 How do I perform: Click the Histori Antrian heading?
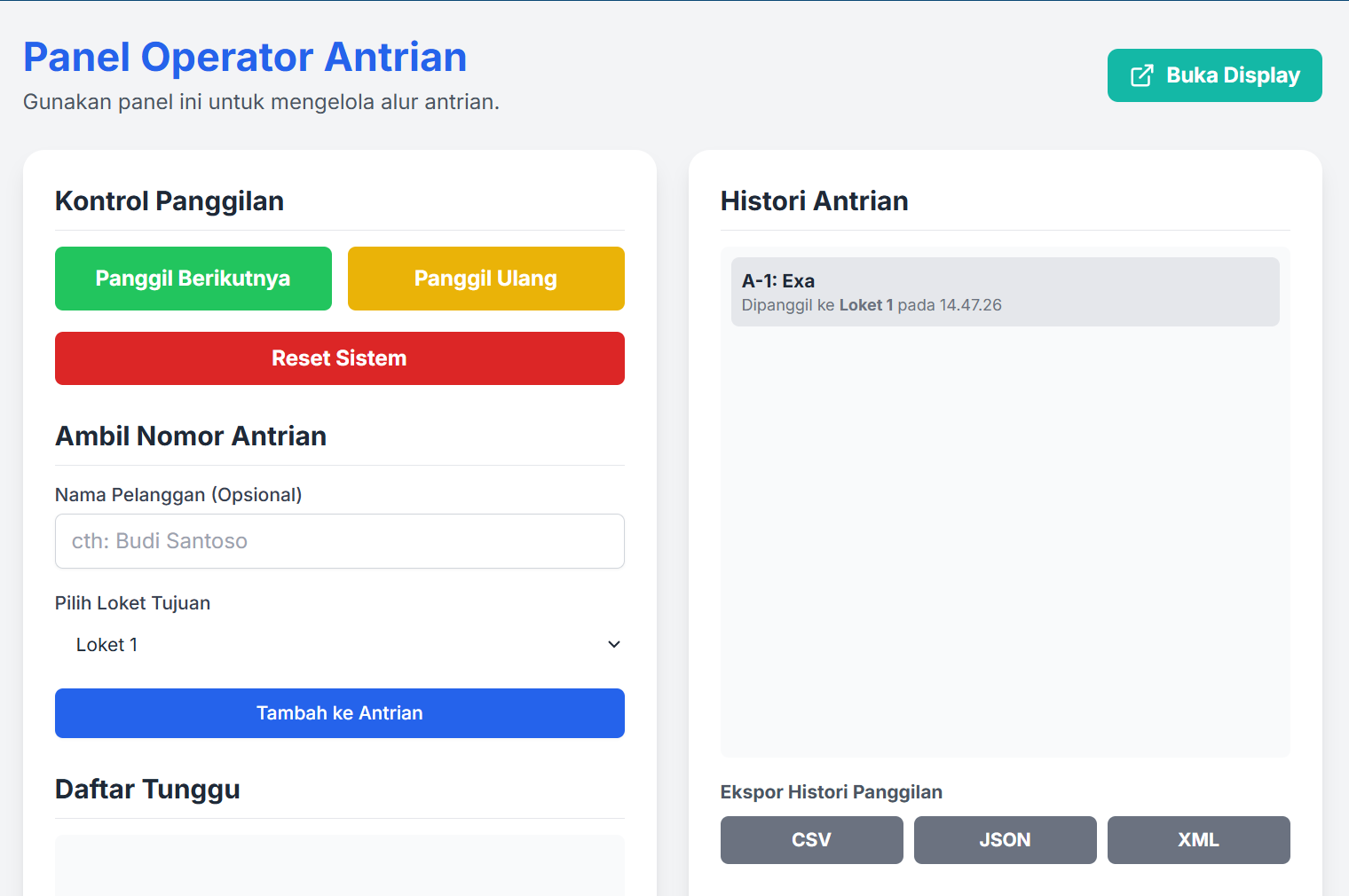pos(814,201)
